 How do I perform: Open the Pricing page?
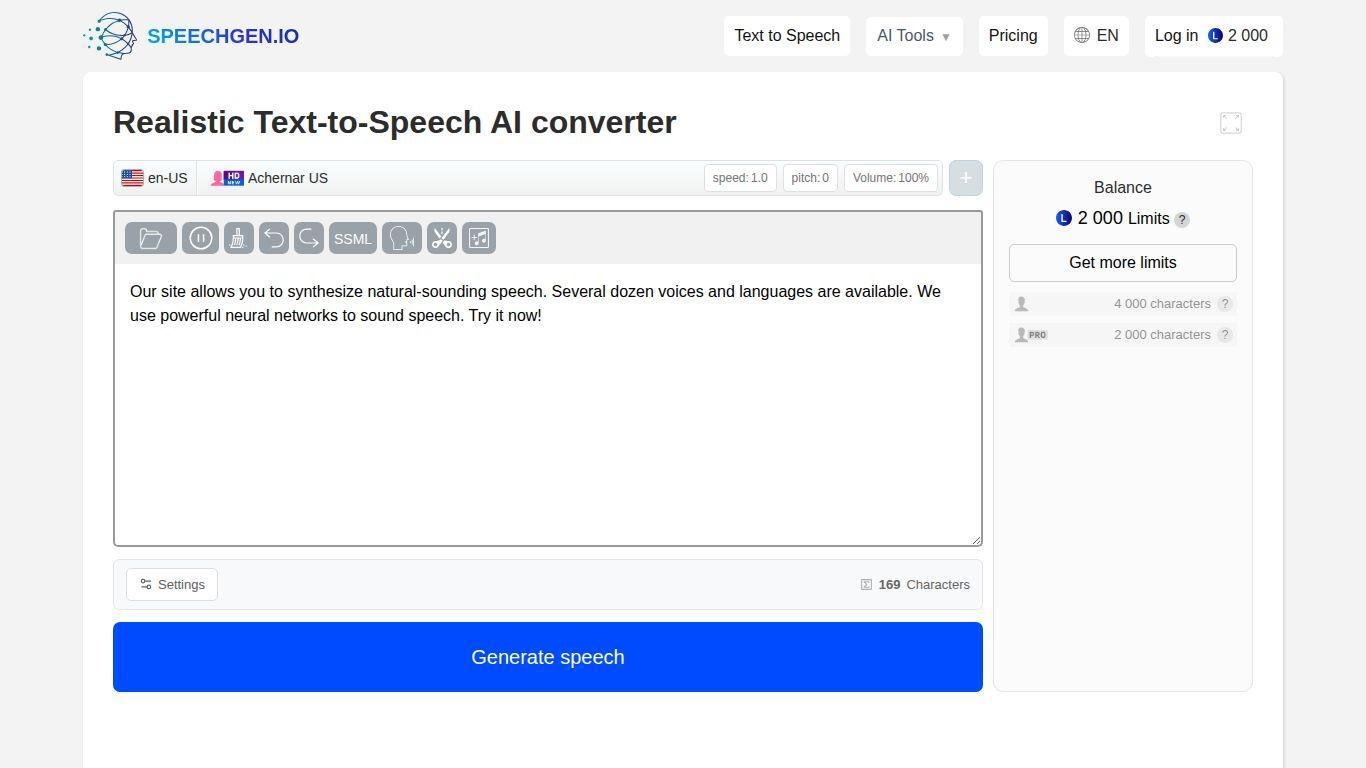(1013, 36)
